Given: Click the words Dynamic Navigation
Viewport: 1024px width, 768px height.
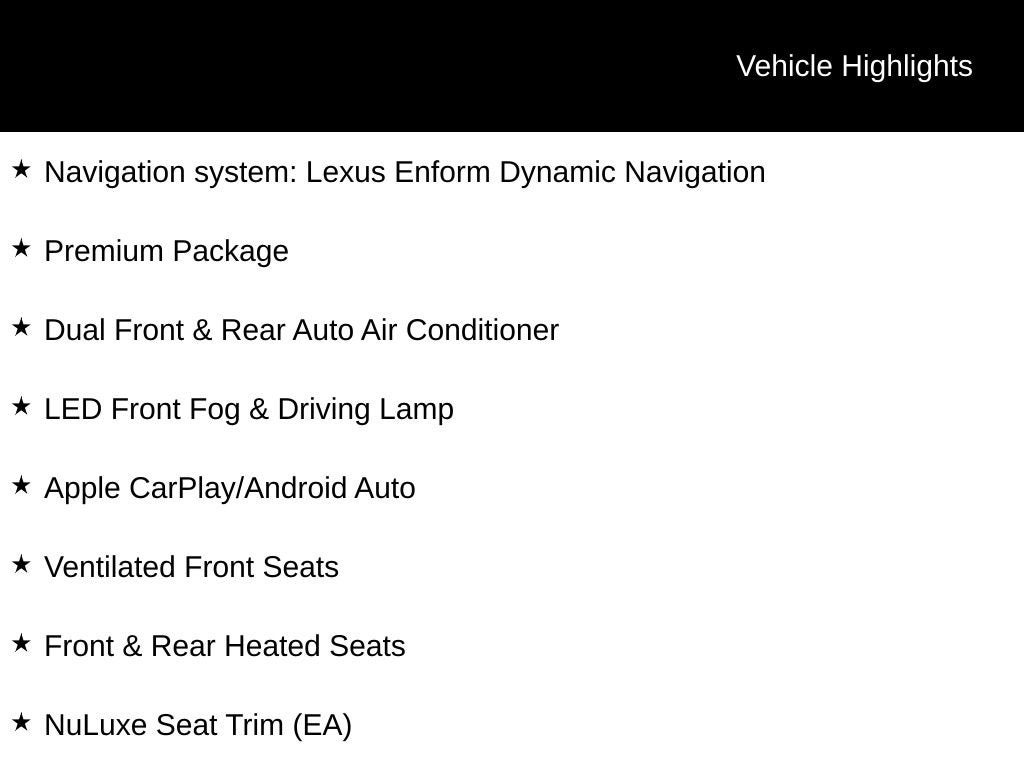Looking at the screenshot, I should tap(632, 173).
